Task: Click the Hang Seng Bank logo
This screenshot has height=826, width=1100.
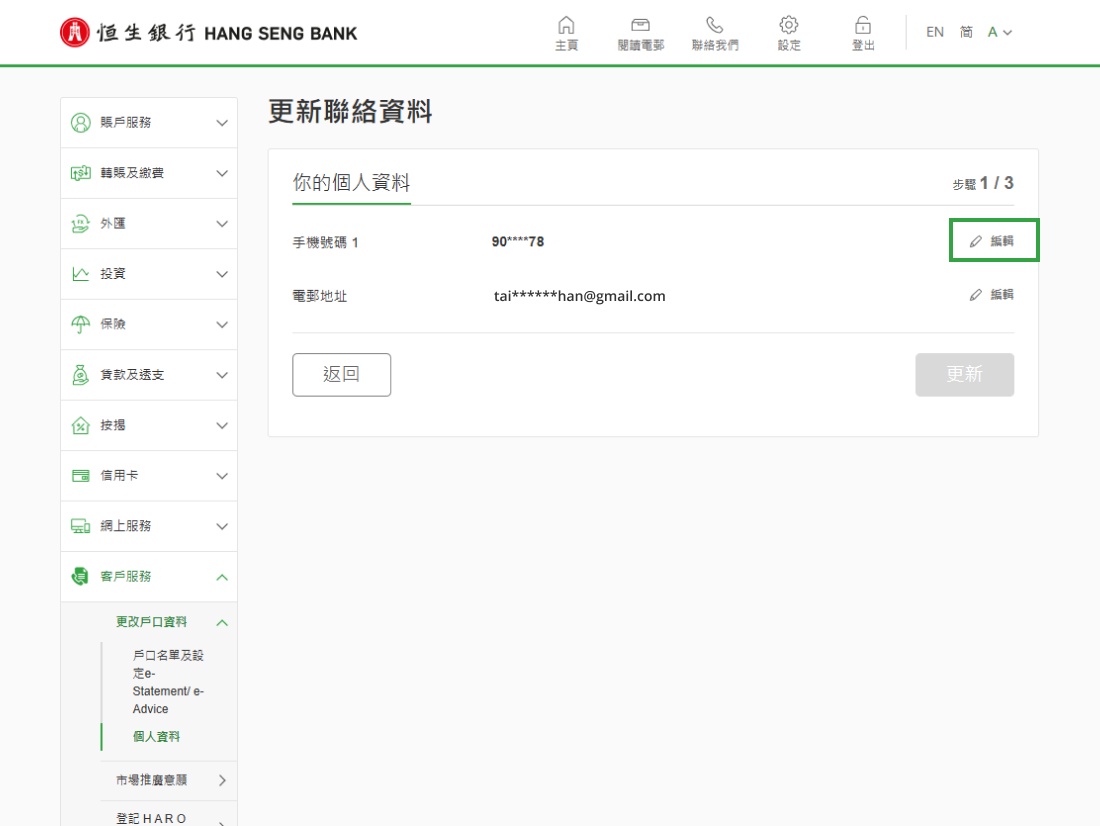Action: 208,33
